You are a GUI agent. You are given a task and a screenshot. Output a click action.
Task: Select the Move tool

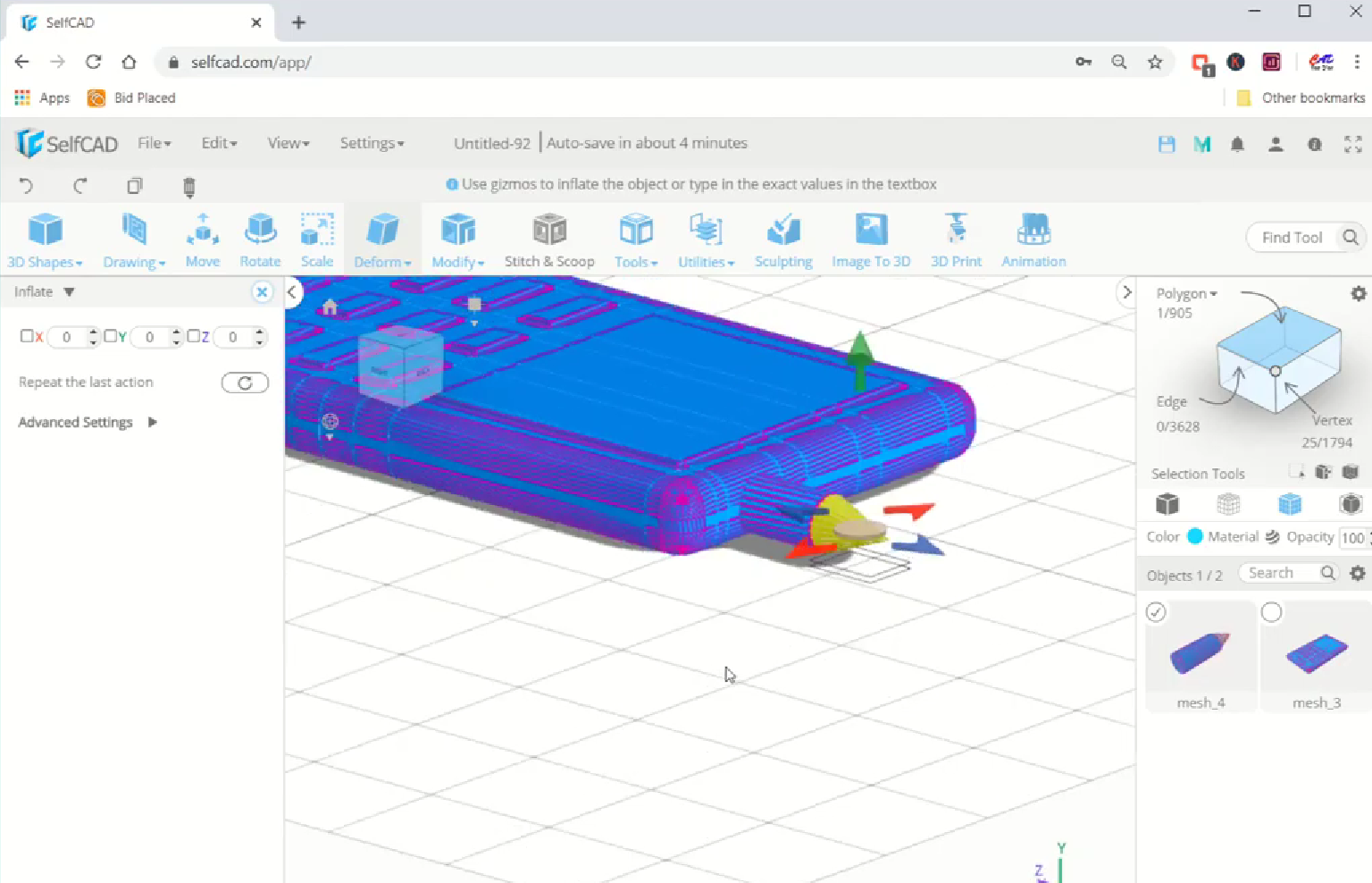pos(203,240)
